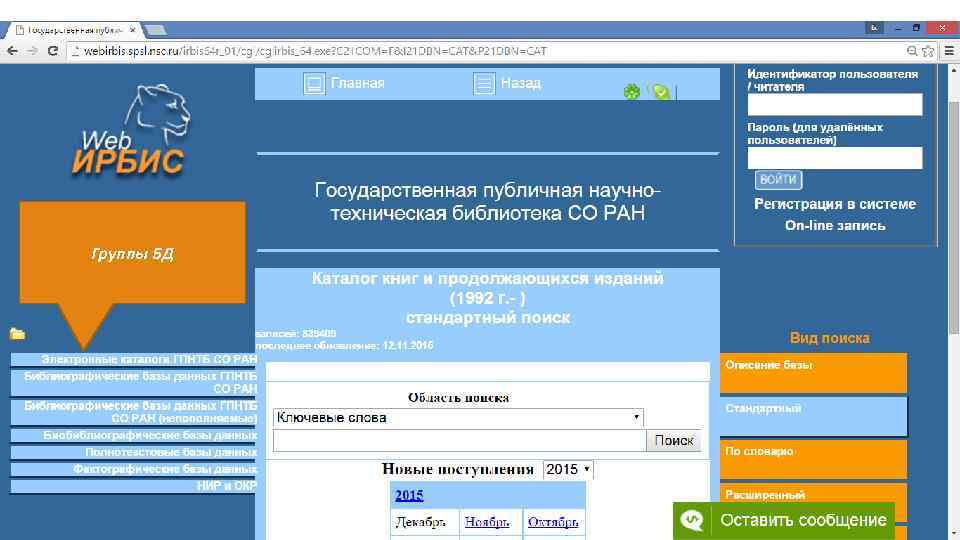Screen dimensions: 960x540
Task: Click Оставить сообщение chat button
Action: (x=784, y=520)
